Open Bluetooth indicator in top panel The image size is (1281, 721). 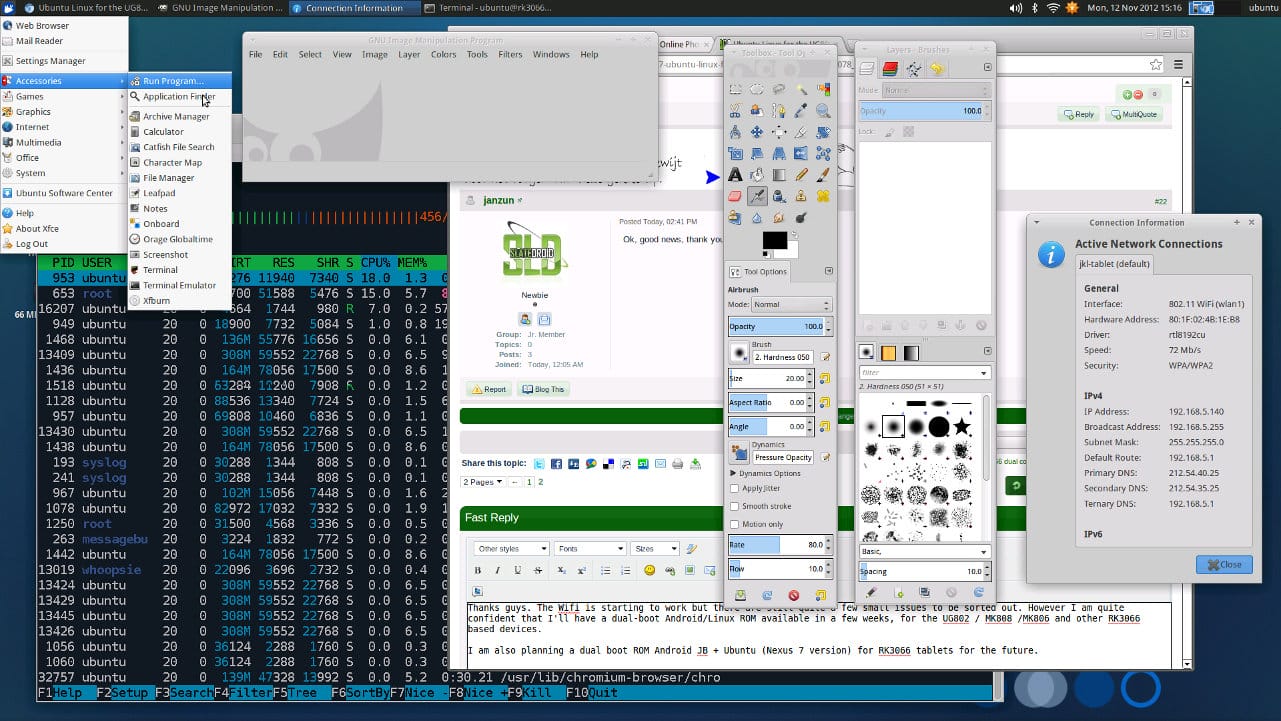click(x=1034, y=8)
